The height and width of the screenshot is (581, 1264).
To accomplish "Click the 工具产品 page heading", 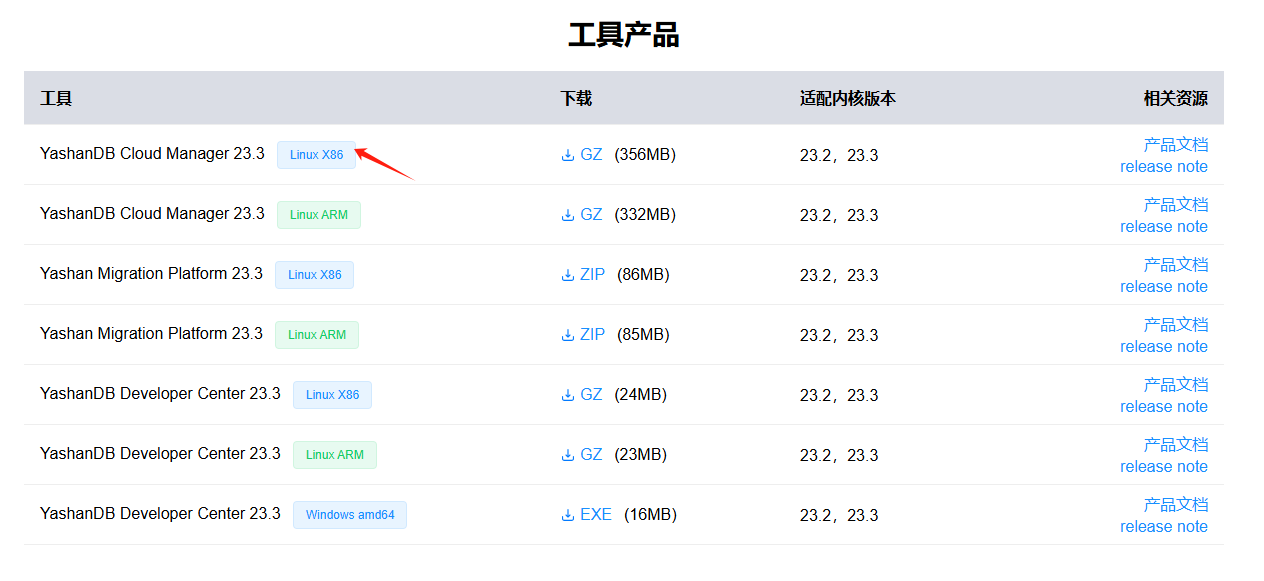I will pos(624,35).
